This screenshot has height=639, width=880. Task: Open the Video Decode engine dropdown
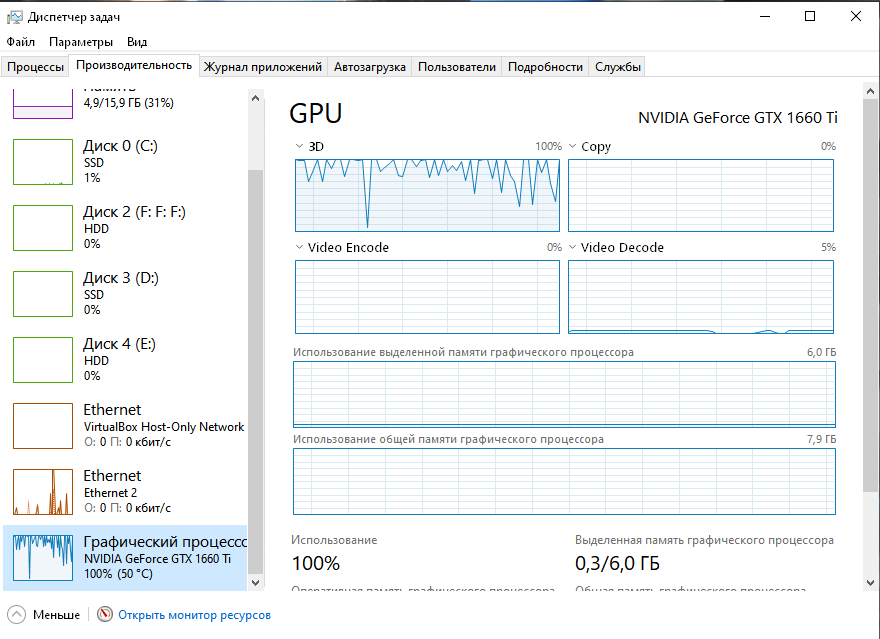[572, 247]
